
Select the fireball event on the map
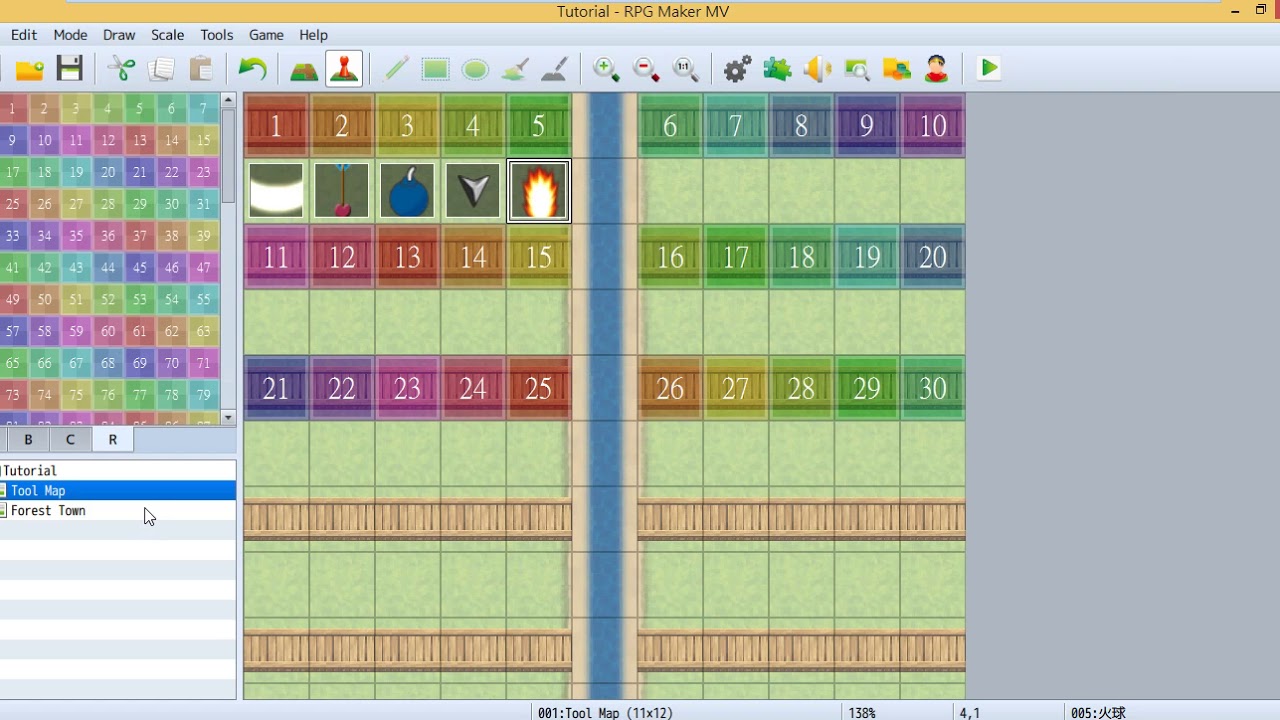point(539,190)
